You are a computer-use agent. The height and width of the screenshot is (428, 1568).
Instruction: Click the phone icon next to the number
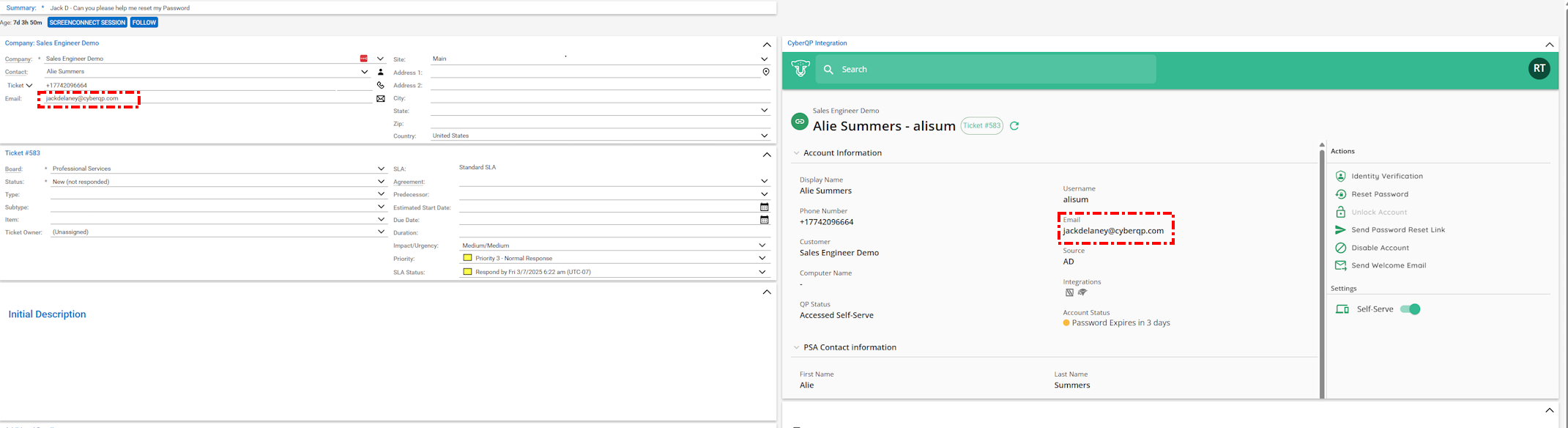(380, 85)
